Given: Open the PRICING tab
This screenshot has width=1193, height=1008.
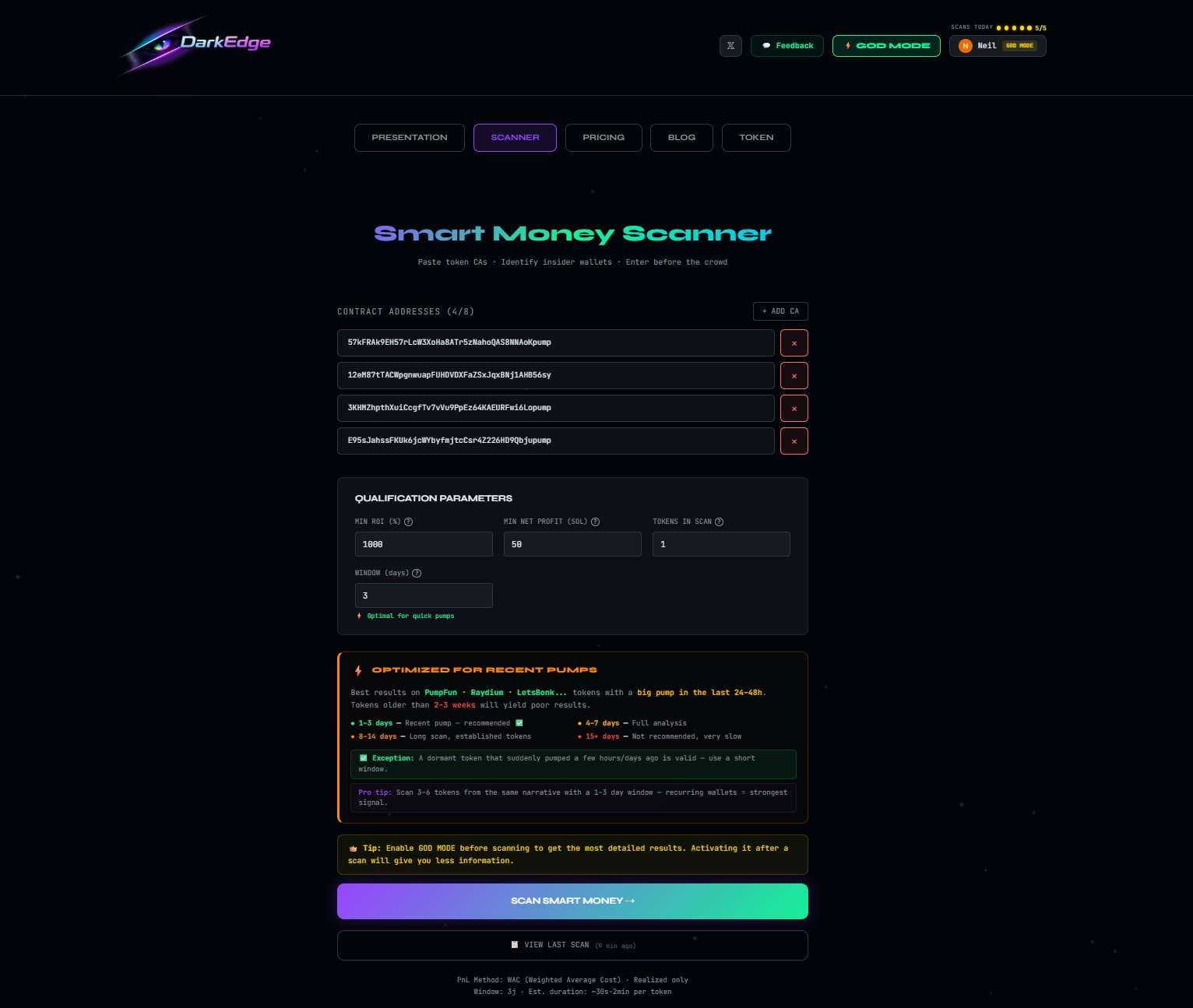Looking at the screenshot, I should (604, 138).
